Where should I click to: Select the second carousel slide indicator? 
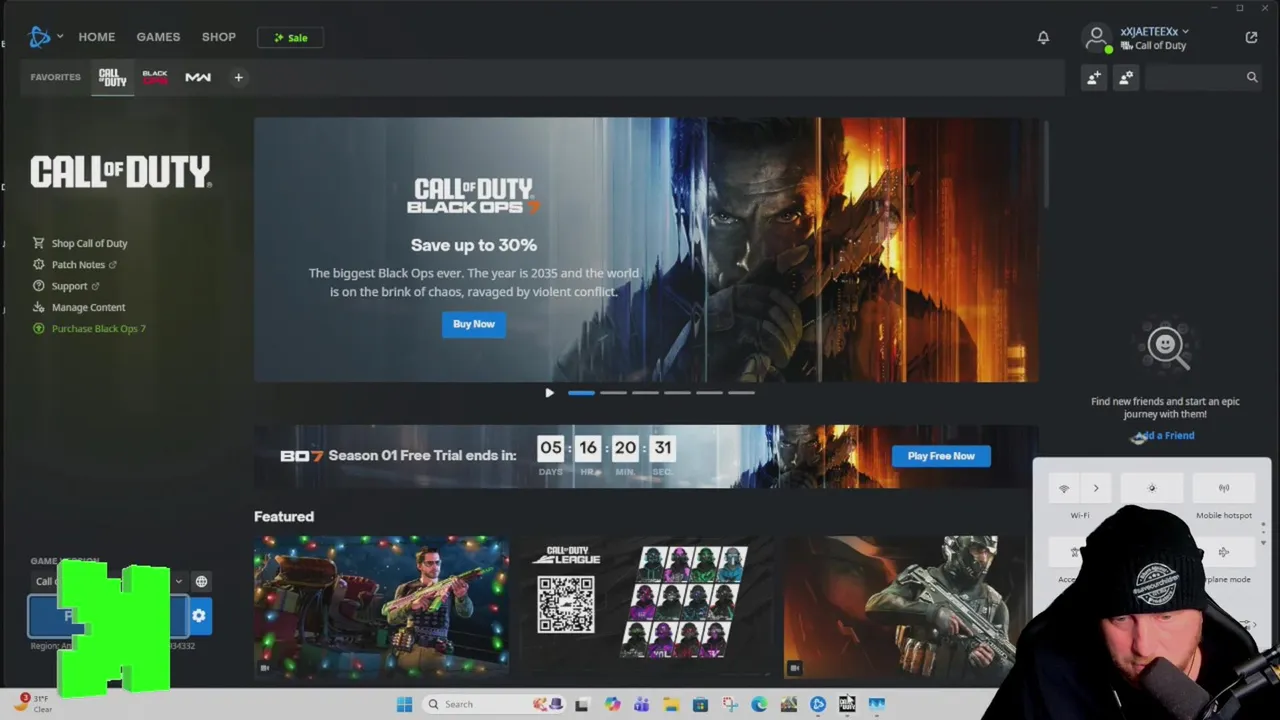613,393
